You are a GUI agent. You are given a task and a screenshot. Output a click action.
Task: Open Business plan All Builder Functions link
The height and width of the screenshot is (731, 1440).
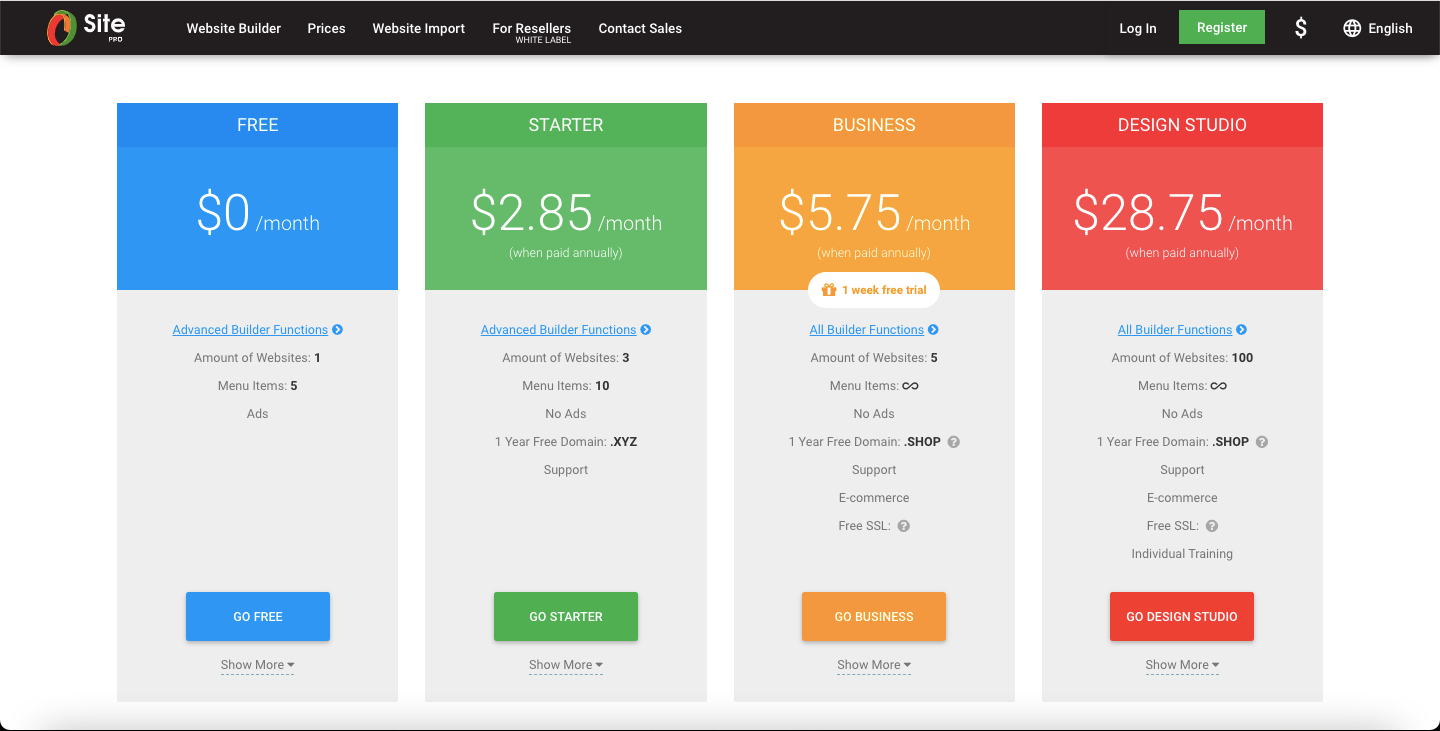[866, 330]
